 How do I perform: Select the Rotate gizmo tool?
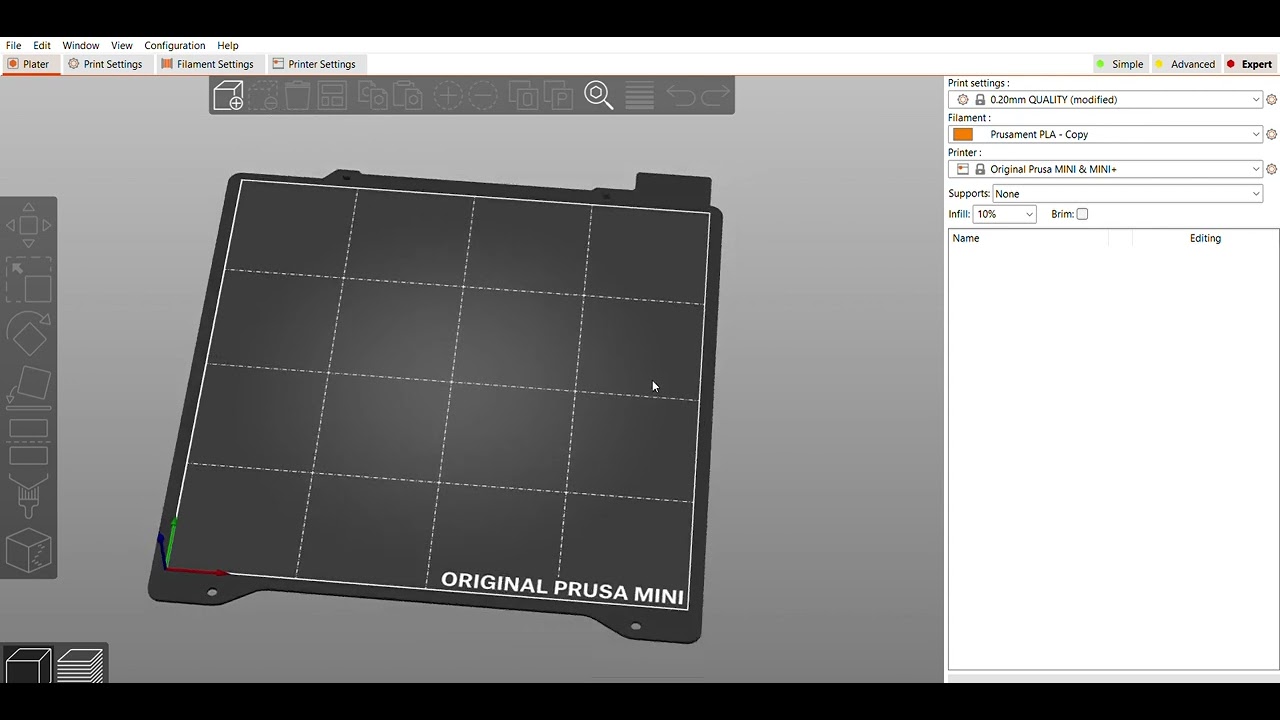28,334
